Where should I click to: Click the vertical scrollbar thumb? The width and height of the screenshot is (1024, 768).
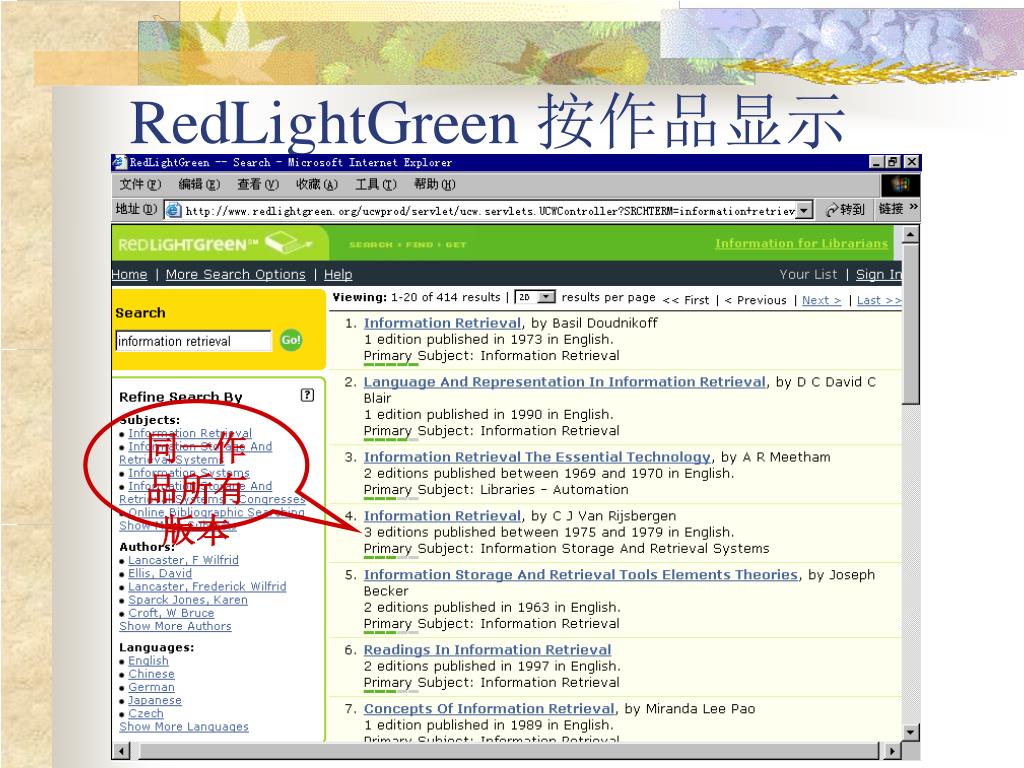(911, 324)
